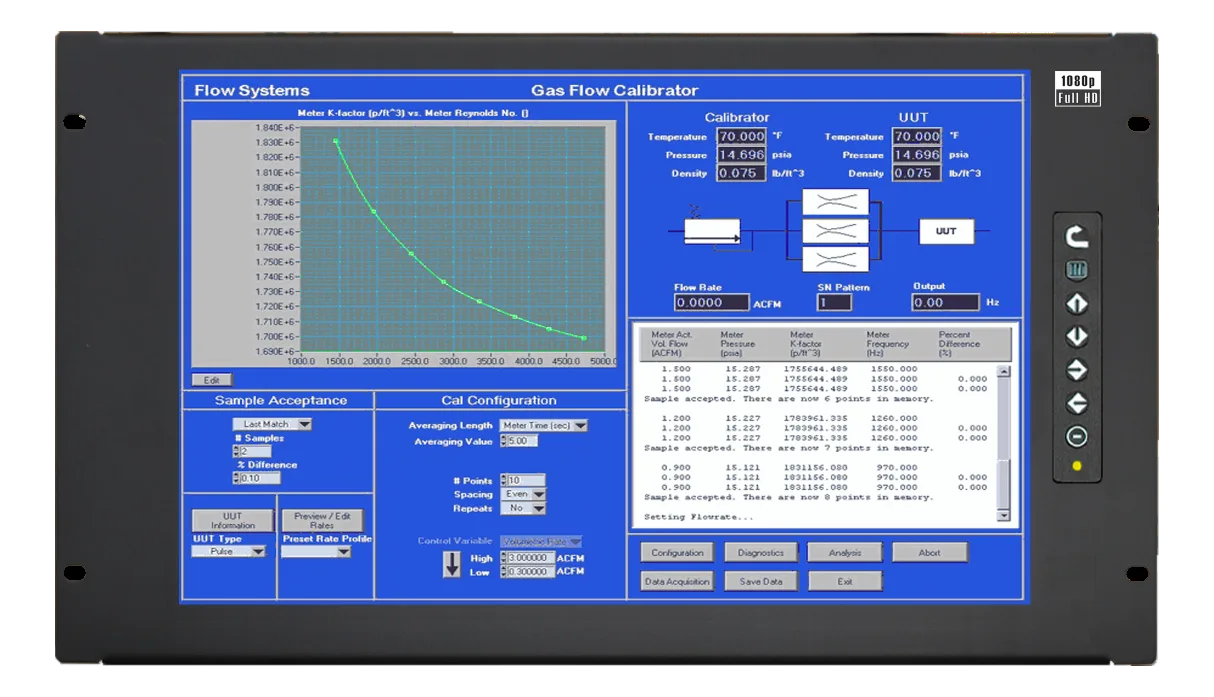Click the High 3.000000 ACFM field
1214x697 pixels.
pos(530,557)
